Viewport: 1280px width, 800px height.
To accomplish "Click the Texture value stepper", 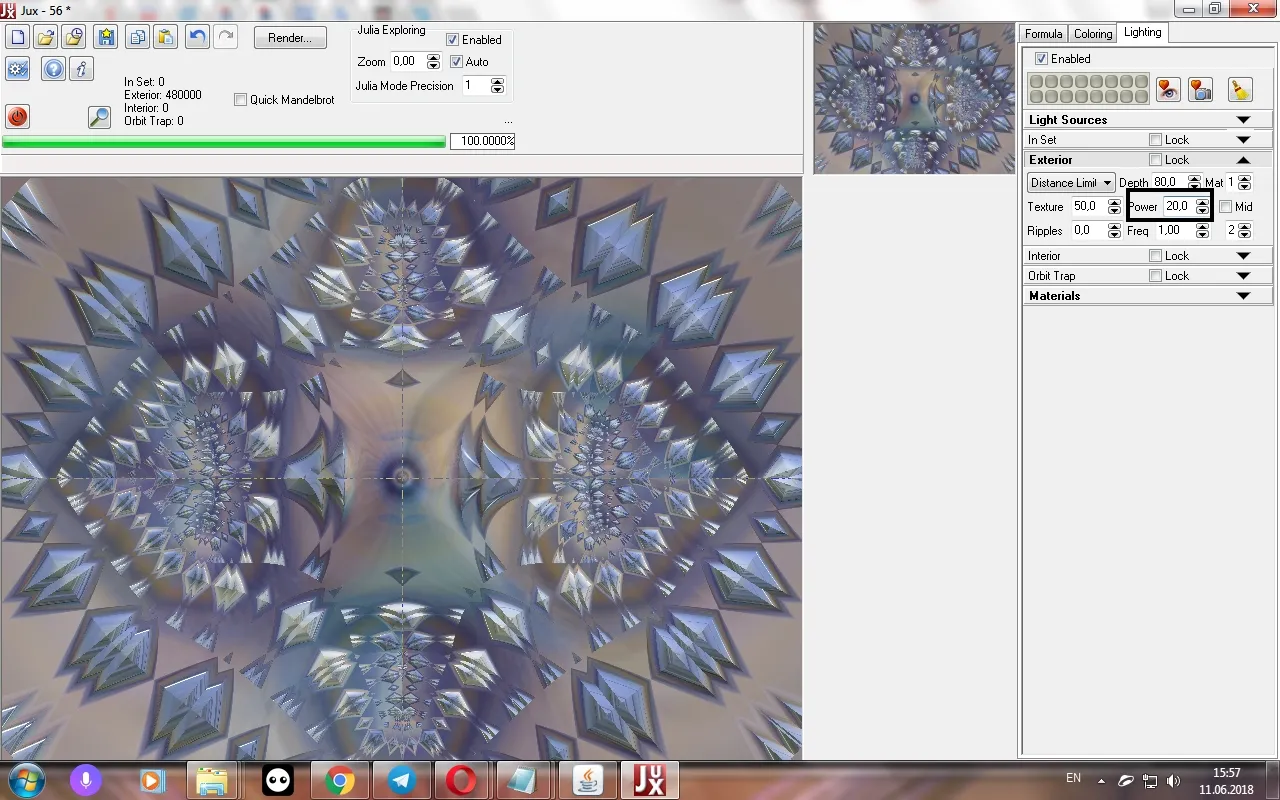I will pyautogui.click(x=1114, y=207).
